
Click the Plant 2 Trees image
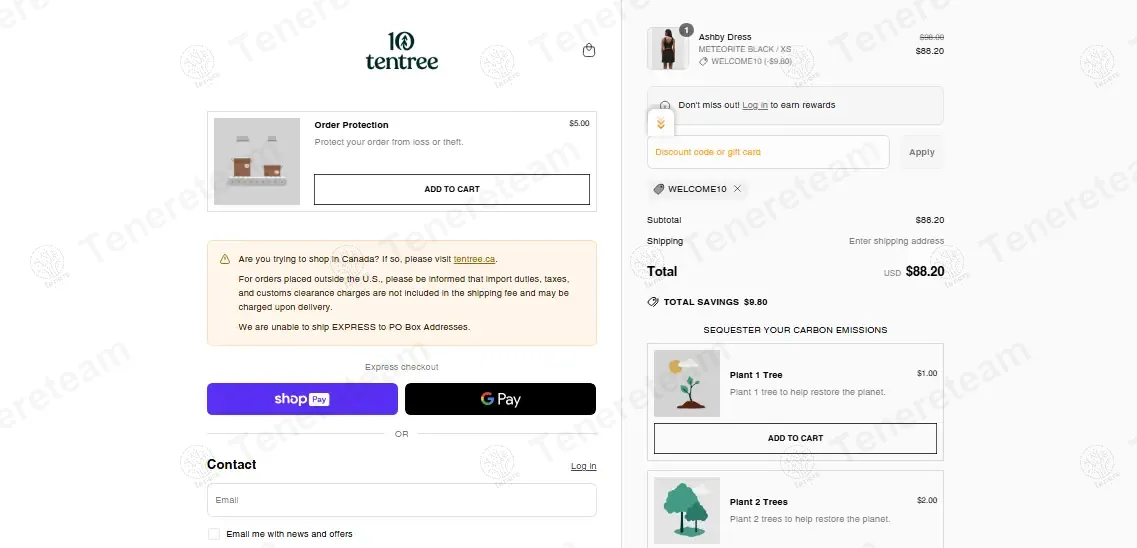687,510
